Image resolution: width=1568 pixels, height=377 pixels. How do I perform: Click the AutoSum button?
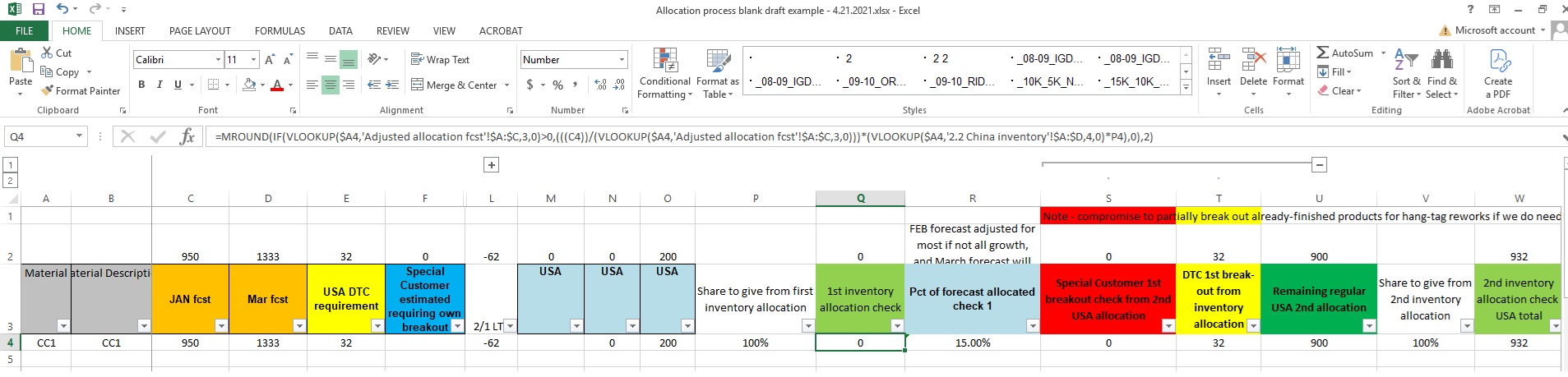tap(1344, 53)
